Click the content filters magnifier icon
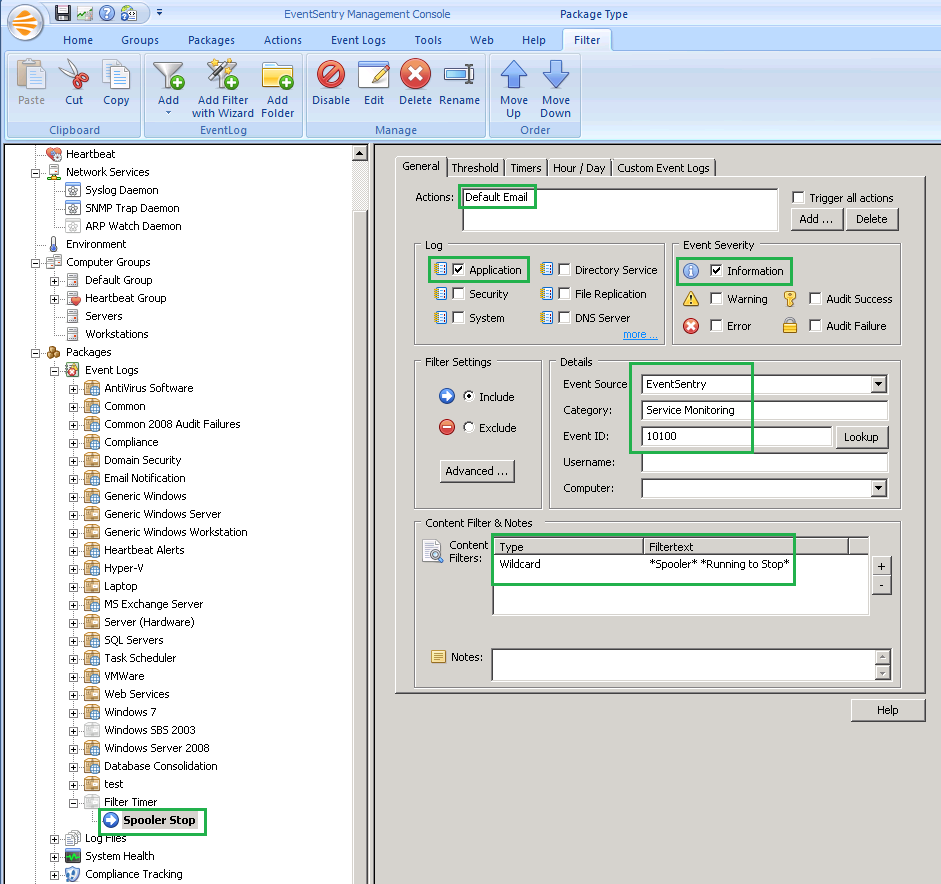Viewport: 941px width, 884px height. 432,551
